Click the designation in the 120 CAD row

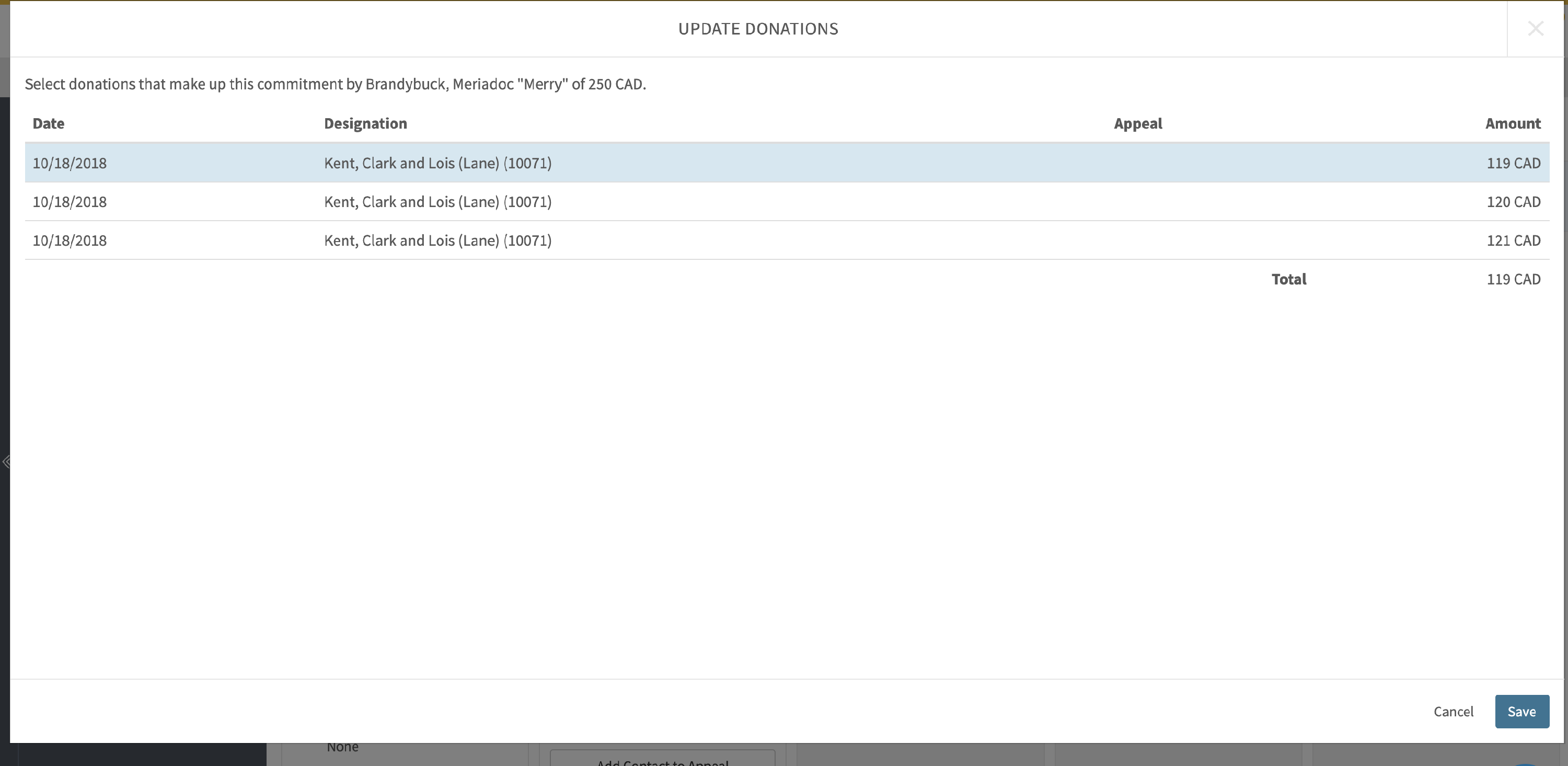[437, 201]
